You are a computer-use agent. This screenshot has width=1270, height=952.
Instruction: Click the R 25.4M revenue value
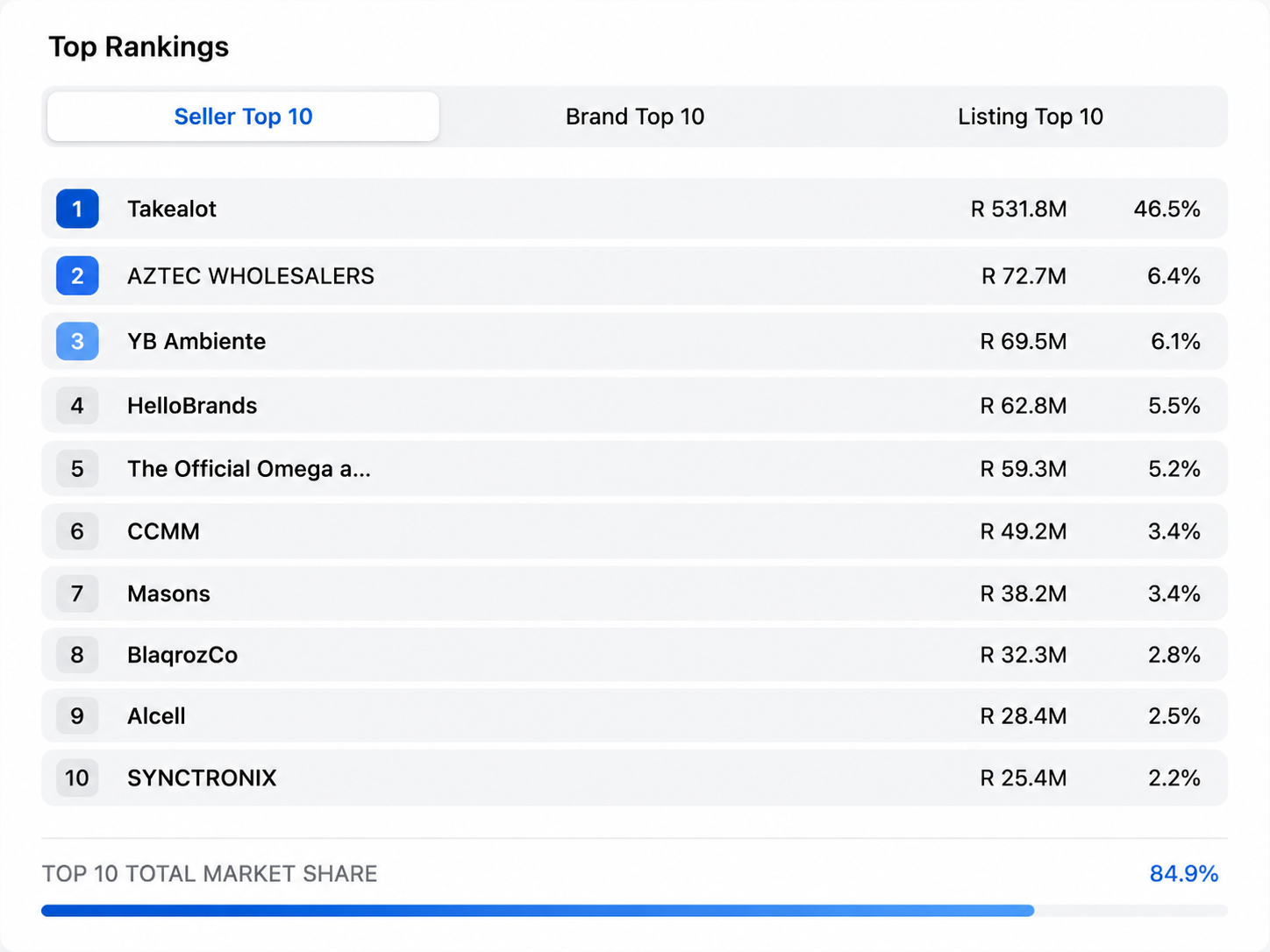pos(1024,778)
